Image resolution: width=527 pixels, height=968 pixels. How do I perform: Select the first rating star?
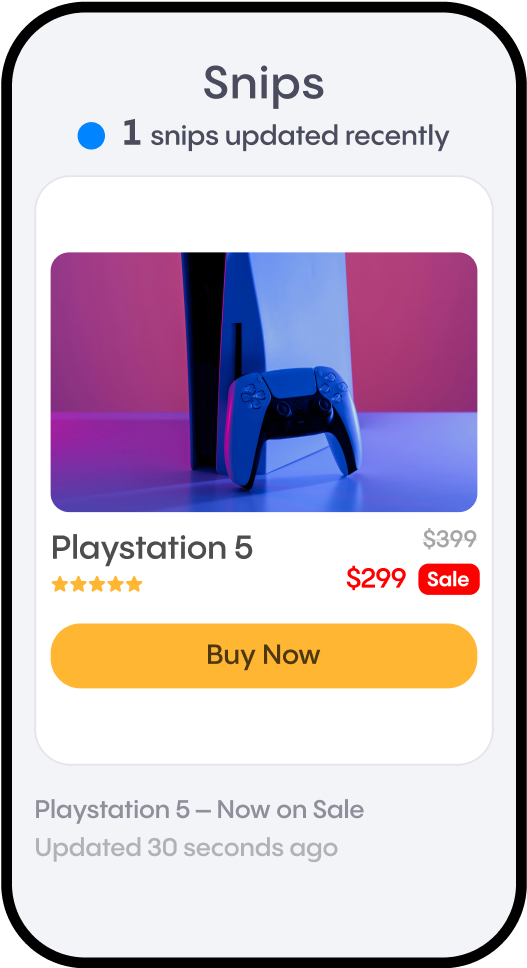pos(60,584)
